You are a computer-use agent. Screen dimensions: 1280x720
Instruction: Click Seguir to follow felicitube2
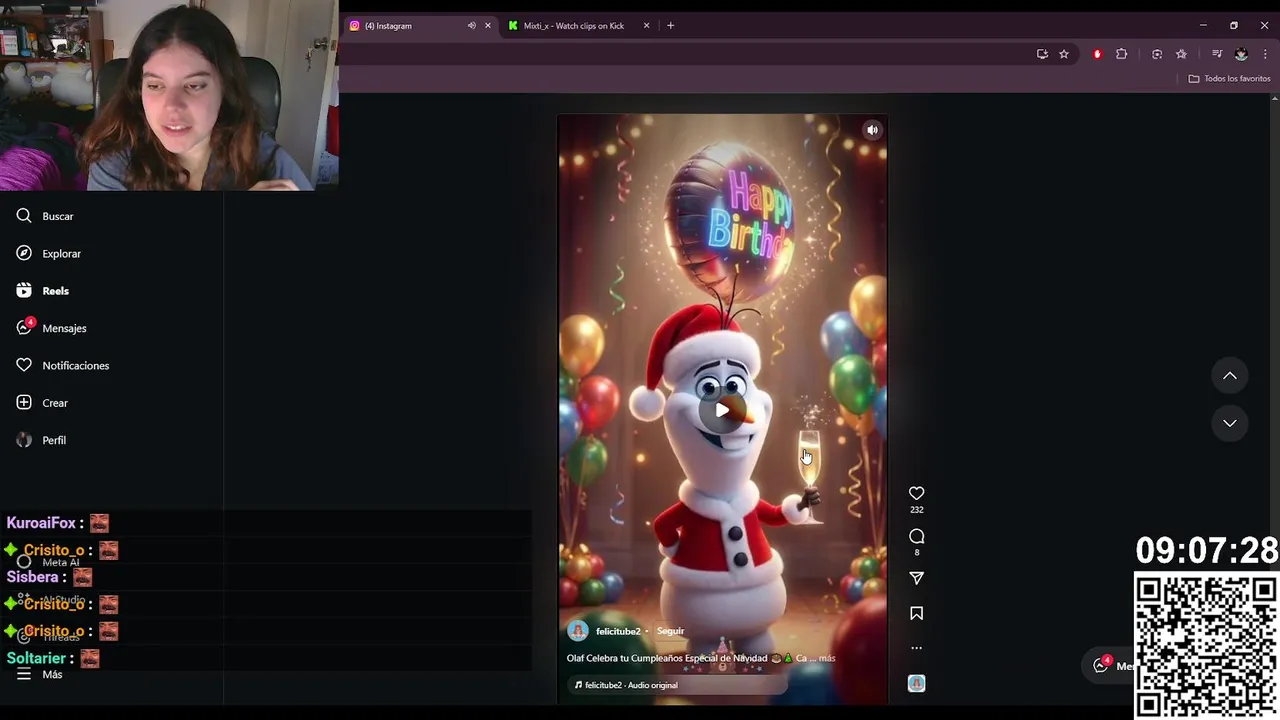pos(670,631)
